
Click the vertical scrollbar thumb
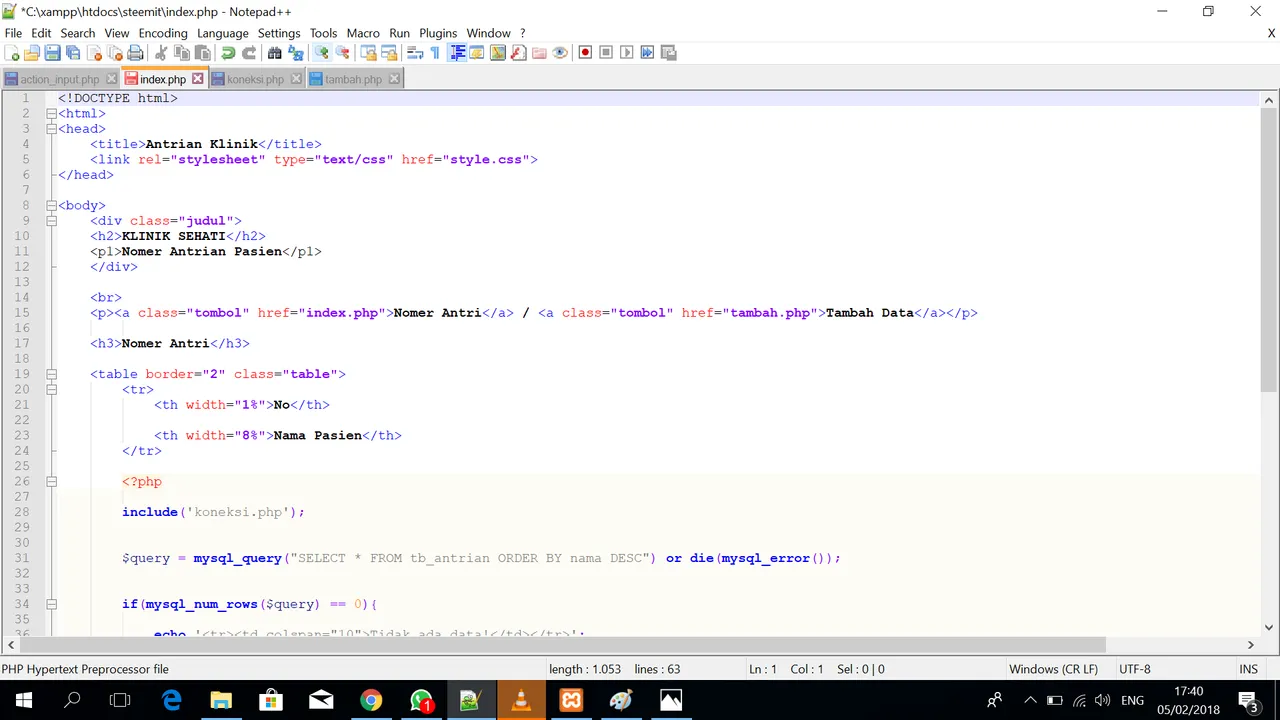(x=1269, y=250)
